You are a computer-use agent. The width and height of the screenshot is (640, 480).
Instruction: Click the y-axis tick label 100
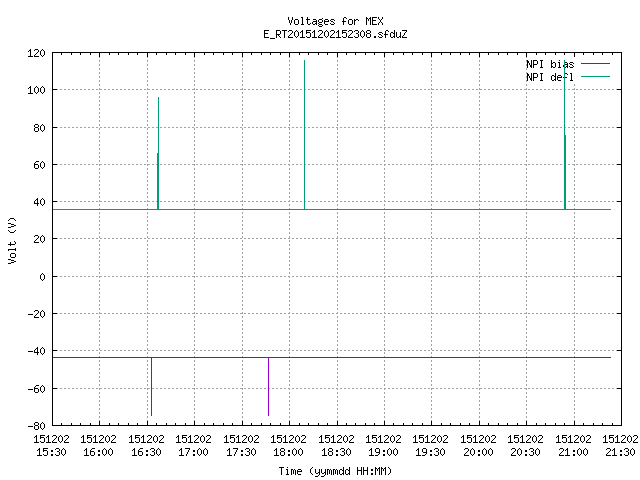pos(36,90)
